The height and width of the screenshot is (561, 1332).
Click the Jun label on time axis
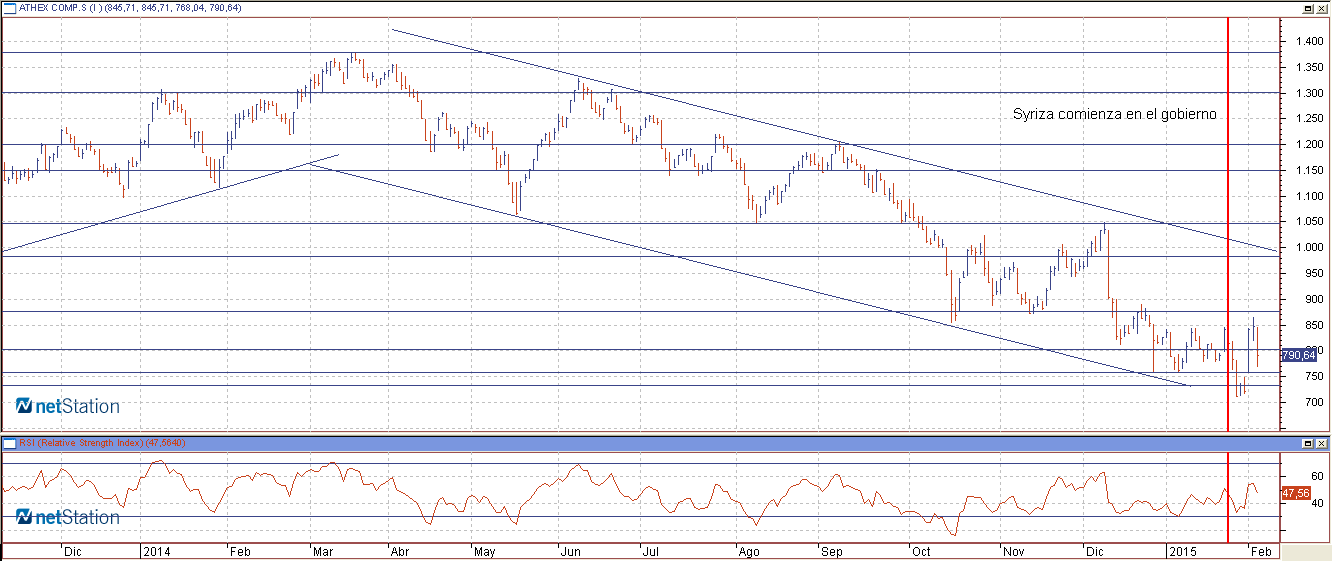click(570, 551)
